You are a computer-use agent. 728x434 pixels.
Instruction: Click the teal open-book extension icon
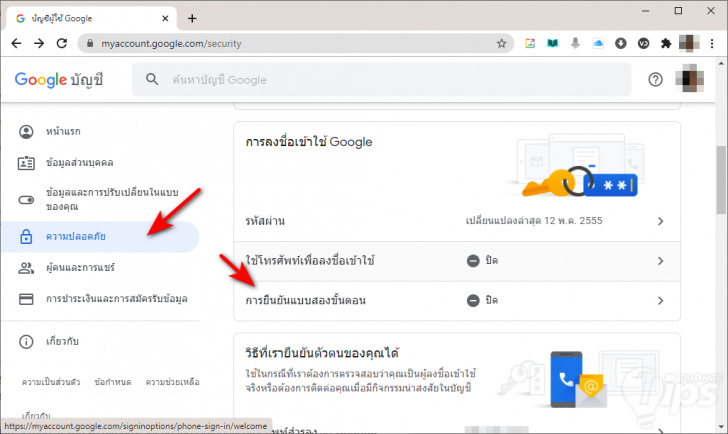point(552,44)
